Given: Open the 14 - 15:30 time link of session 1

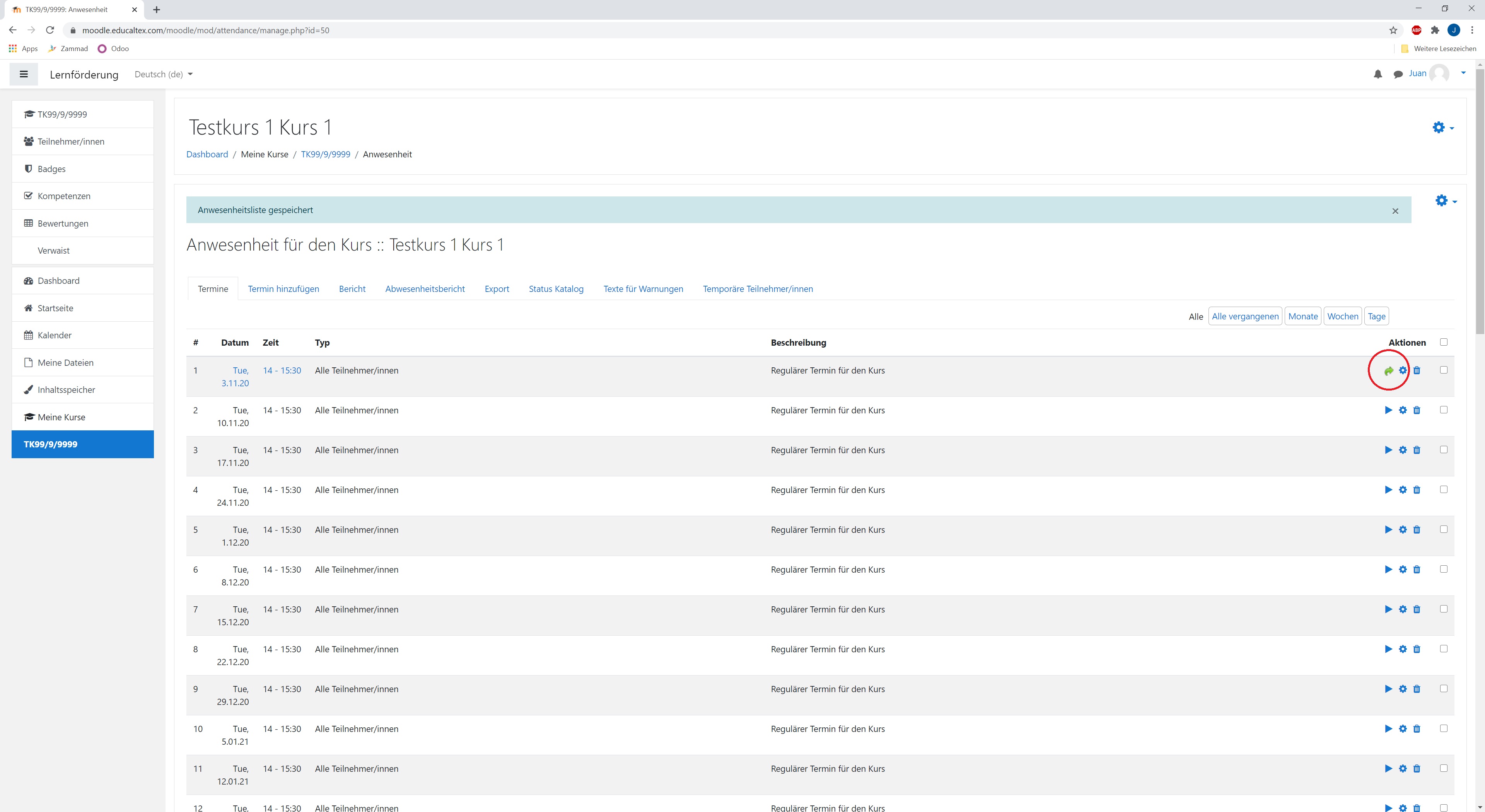Looking at the screenshot, I should click(282, 370).
